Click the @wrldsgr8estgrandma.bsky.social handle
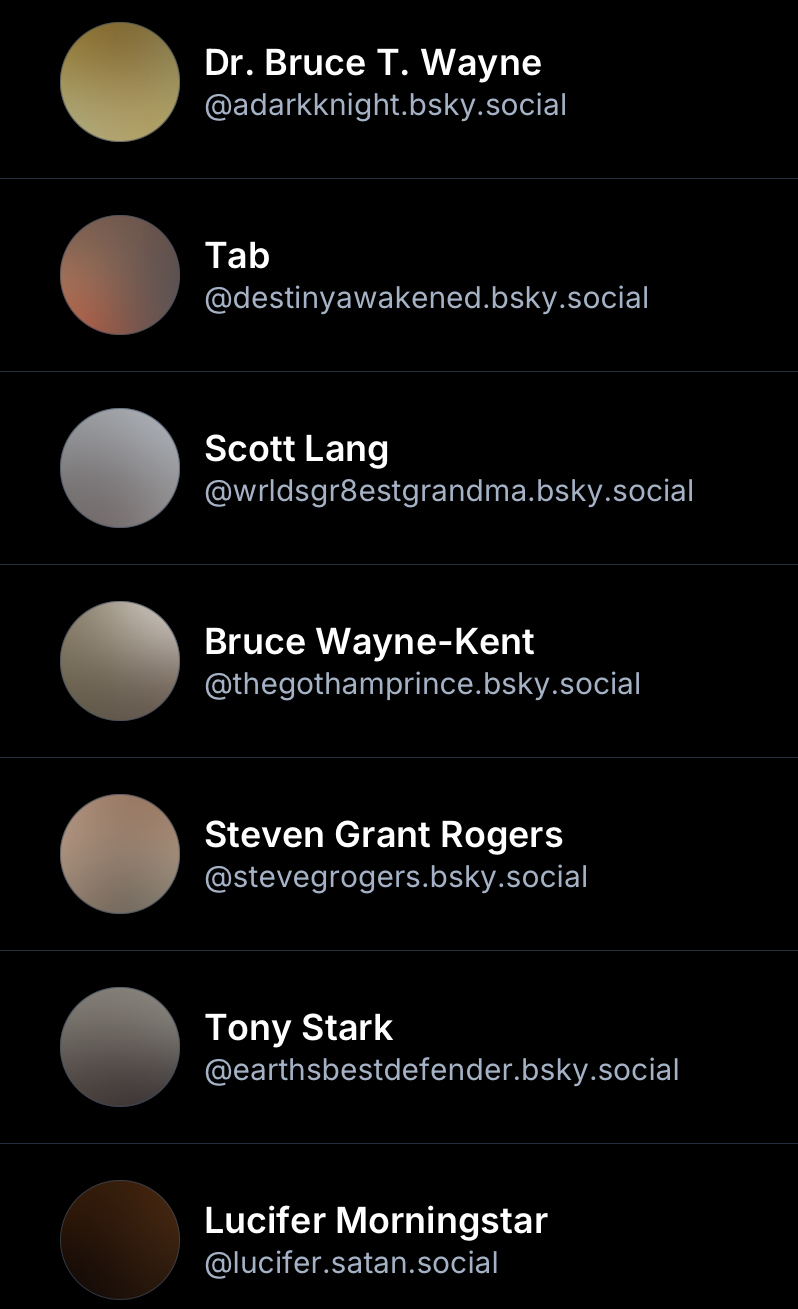 (449, 491)
